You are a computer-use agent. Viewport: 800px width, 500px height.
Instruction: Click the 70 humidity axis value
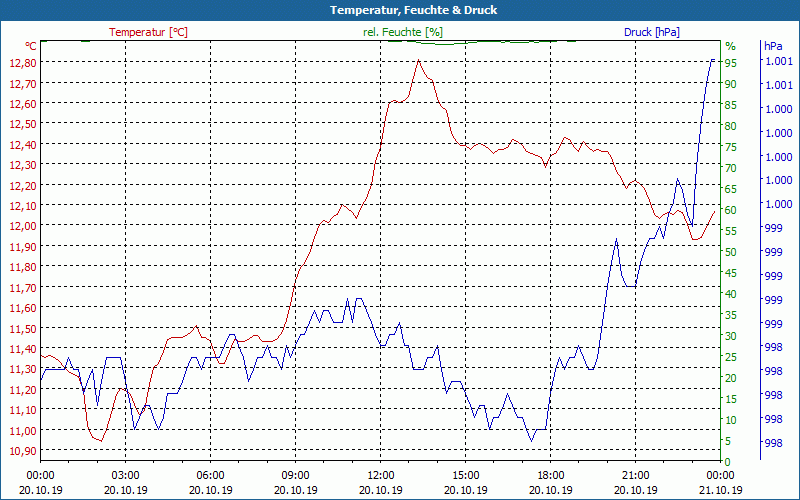tap(731, 168)
